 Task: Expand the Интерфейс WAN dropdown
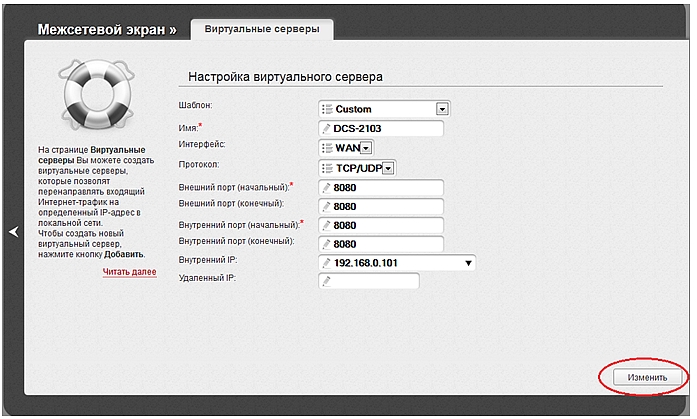[x=366, y=148]
